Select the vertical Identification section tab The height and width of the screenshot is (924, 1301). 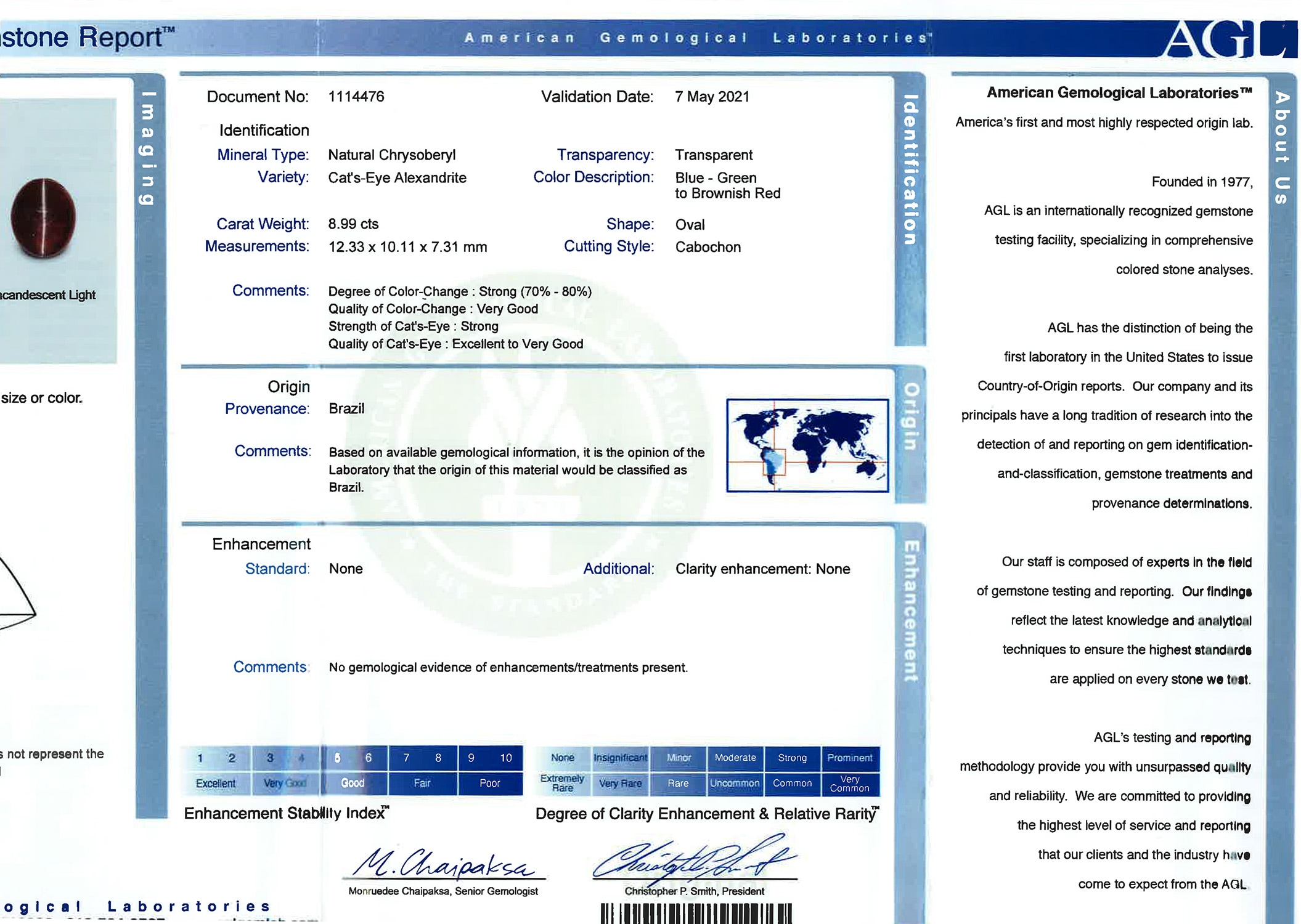[910, 169]
